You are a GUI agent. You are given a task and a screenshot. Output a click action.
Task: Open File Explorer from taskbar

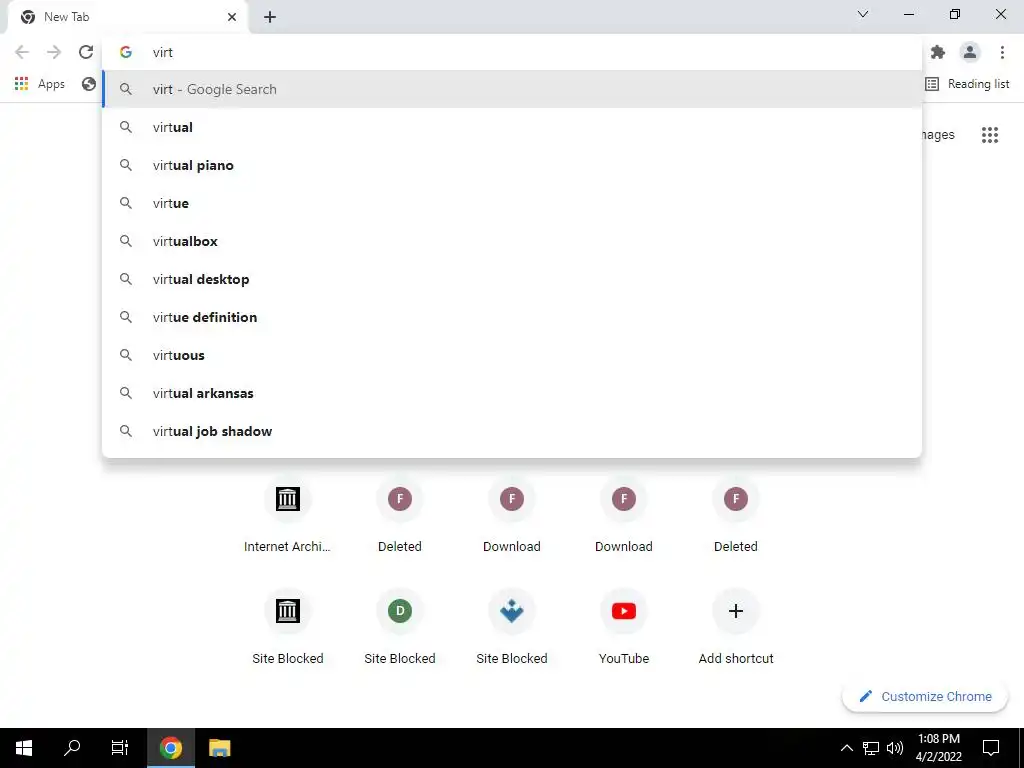(x=219, y=748)
